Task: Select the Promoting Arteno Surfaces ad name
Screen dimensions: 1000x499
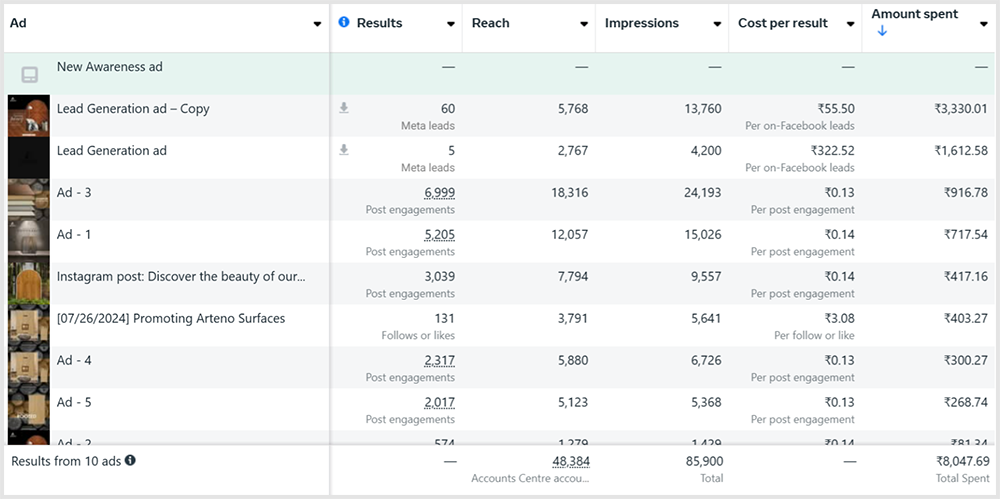Action: click(170, 318)
